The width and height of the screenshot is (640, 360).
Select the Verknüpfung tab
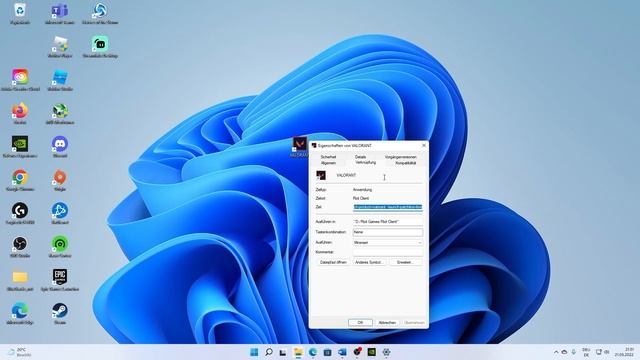366,162
